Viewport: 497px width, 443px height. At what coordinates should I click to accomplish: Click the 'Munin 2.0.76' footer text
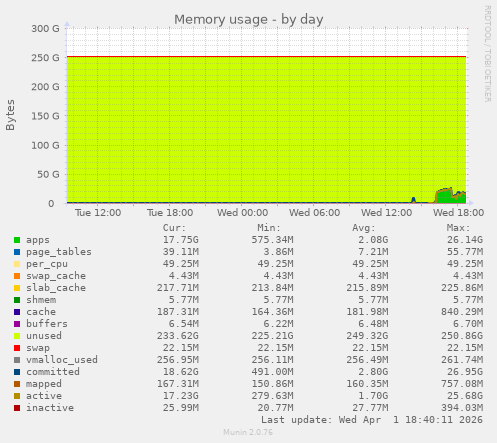248,432
